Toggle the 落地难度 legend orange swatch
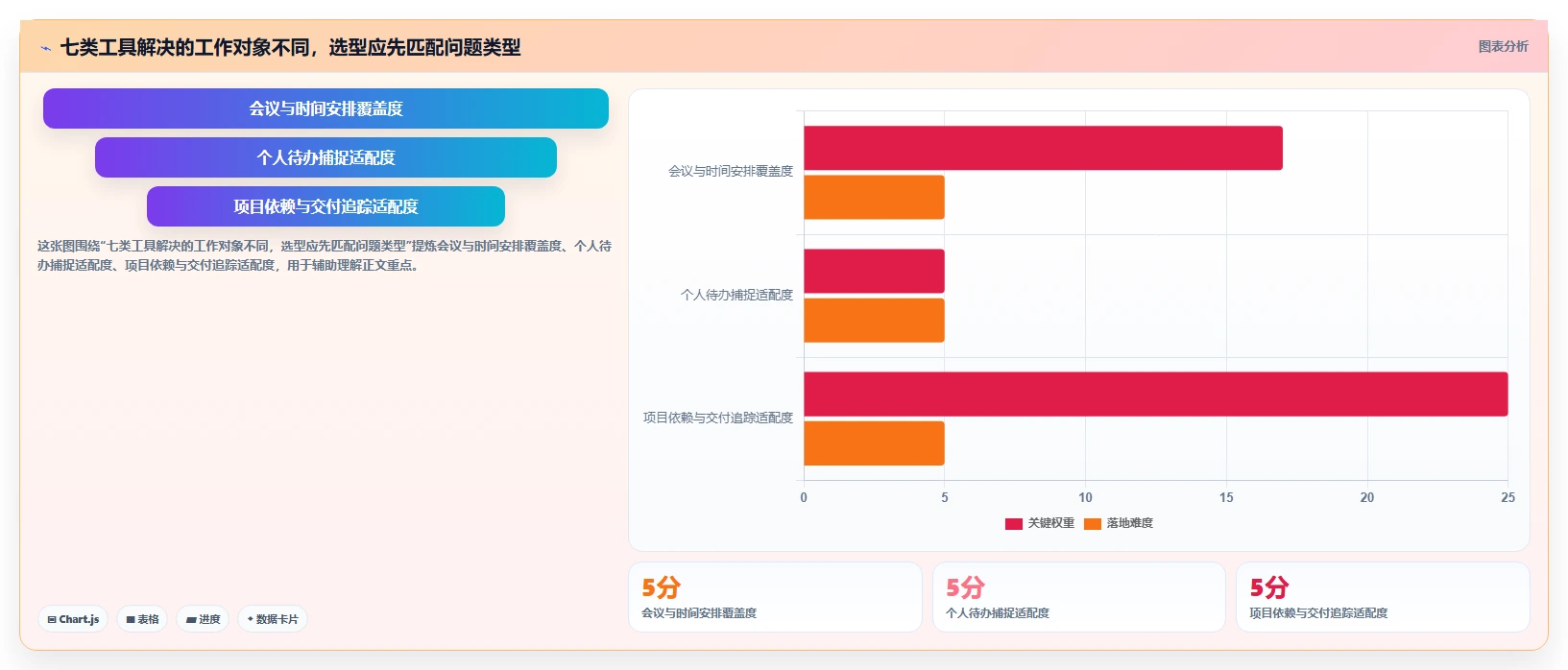 click(1093, 524)
